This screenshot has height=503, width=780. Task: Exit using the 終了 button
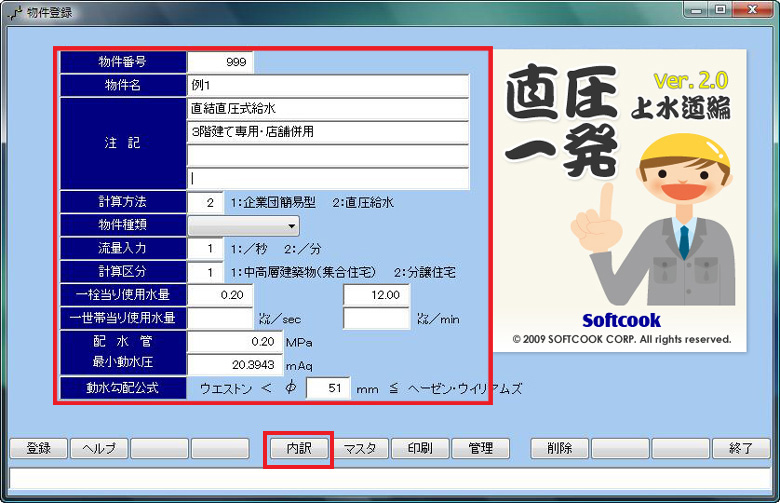click(x=741, y=448)
